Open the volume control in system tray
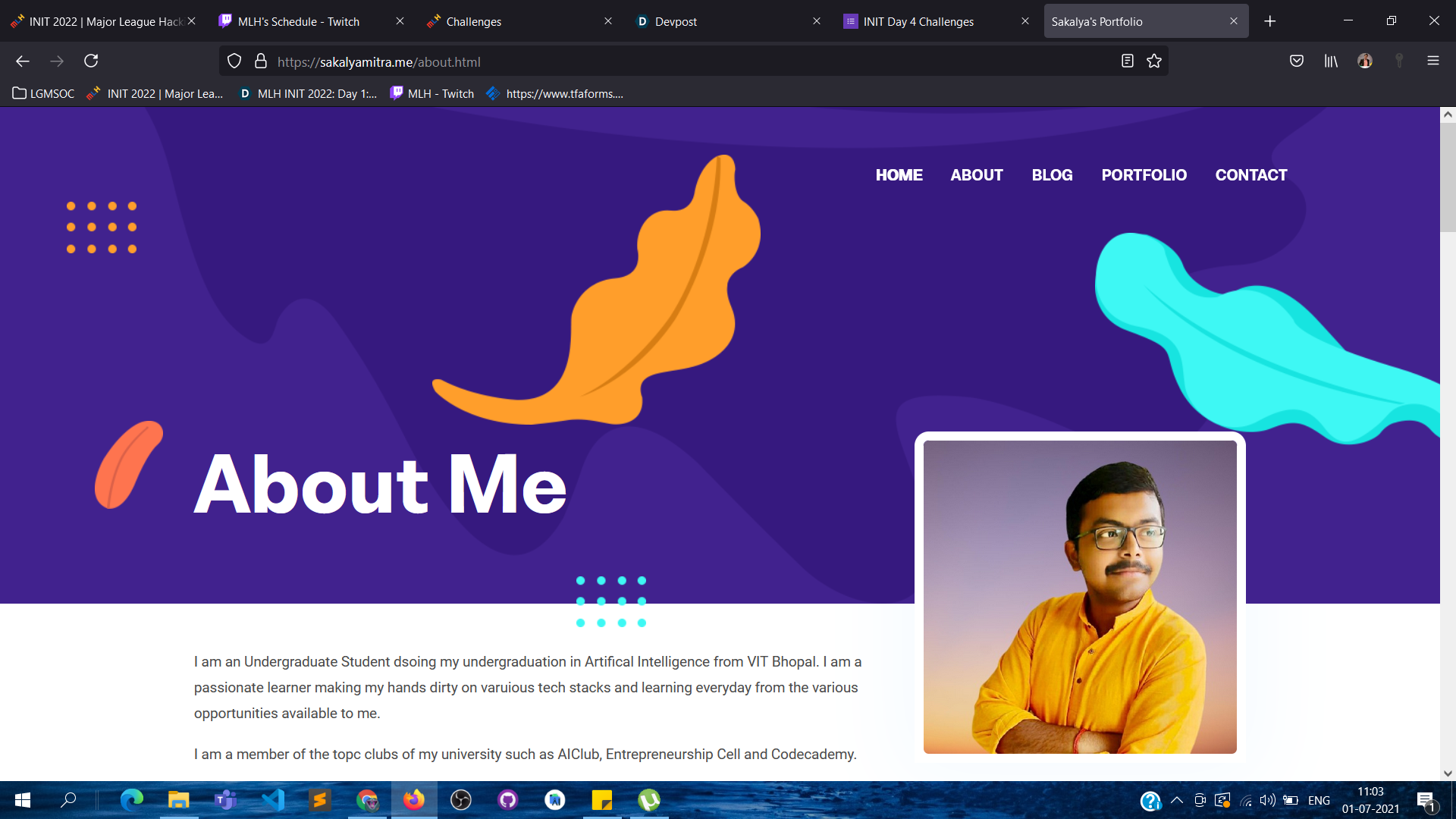This screenshot has height=819, width=1456. click(1269, 800)
